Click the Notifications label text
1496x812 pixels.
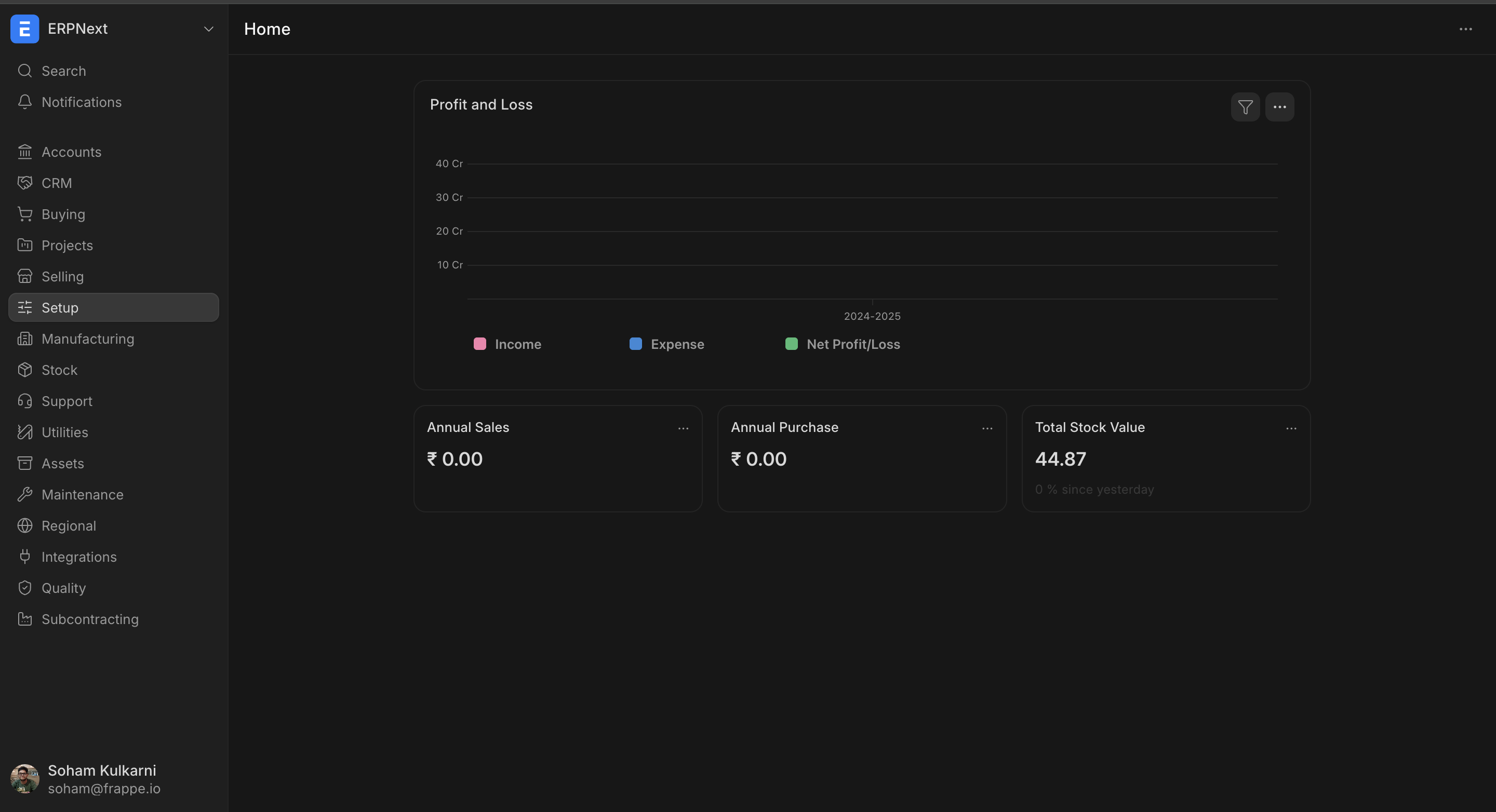82,102
